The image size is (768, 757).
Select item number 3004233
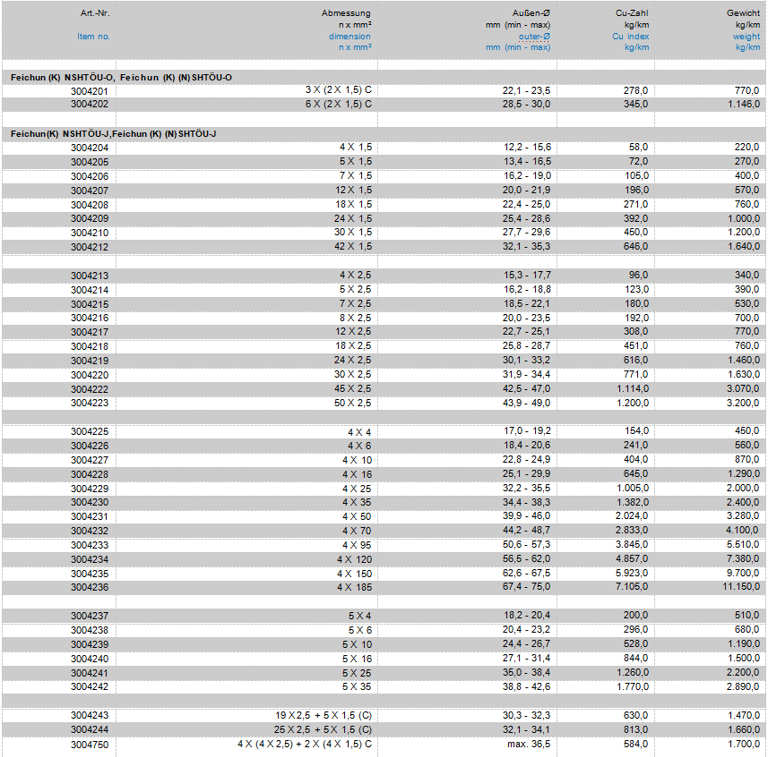pos(89,545)
